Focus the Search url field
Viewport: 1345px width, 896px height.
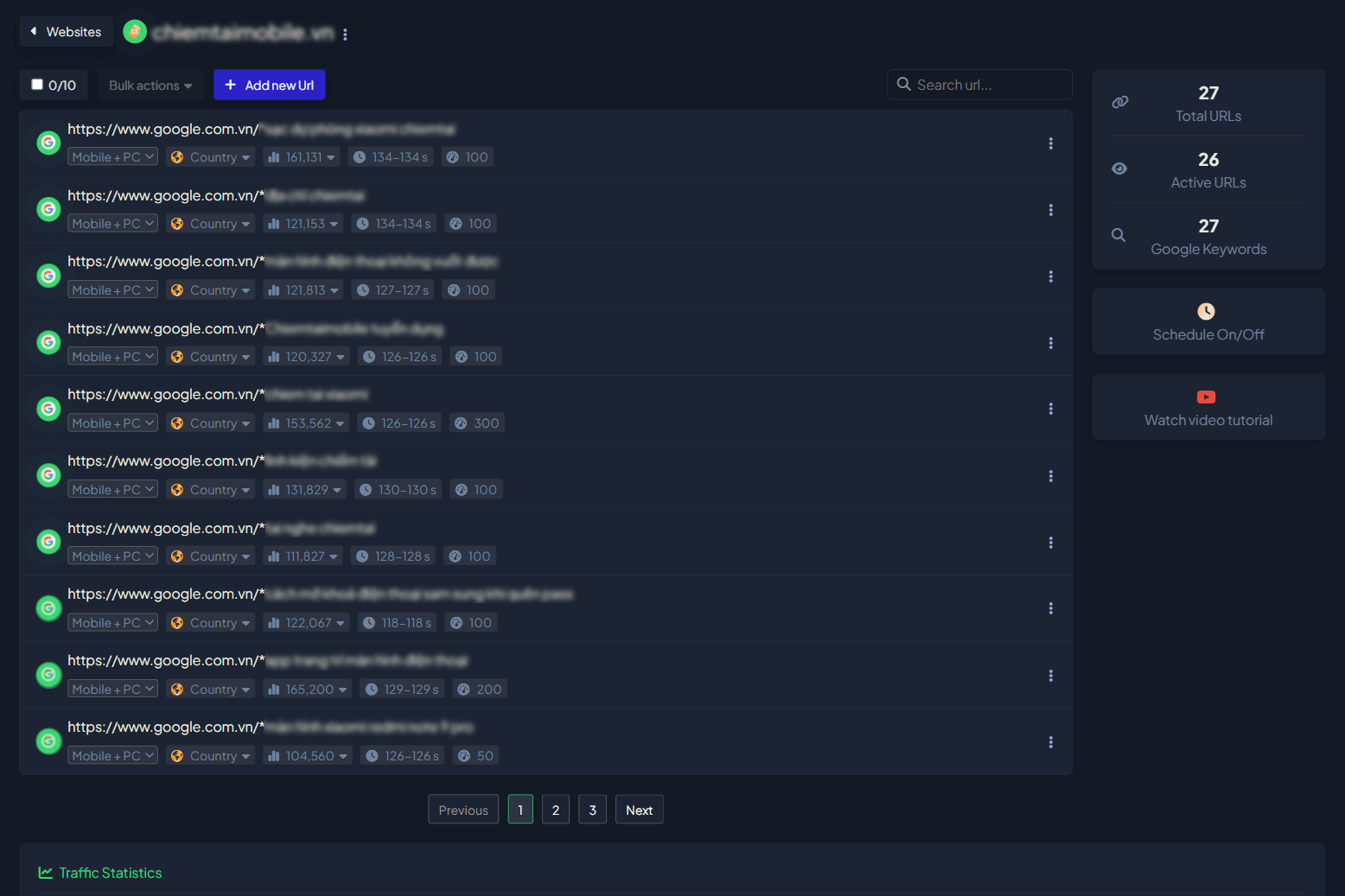tap(979, 85)
